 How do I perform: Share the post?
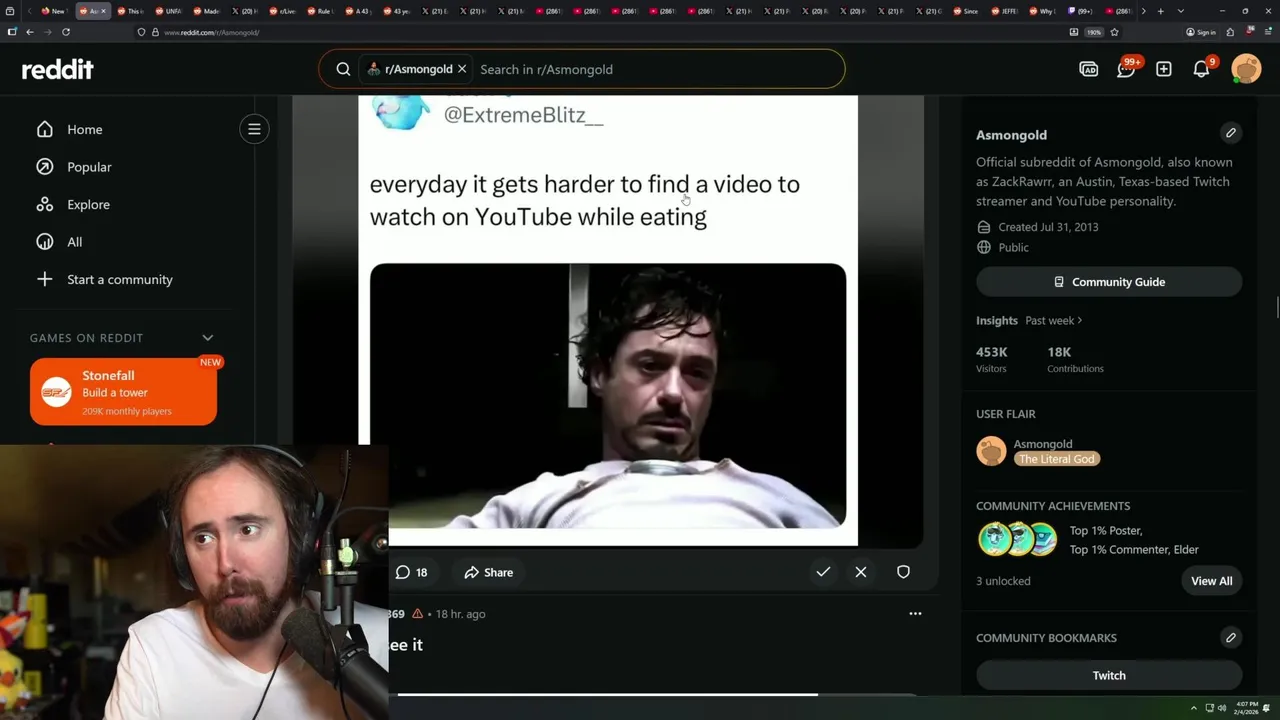click(489, 572)
